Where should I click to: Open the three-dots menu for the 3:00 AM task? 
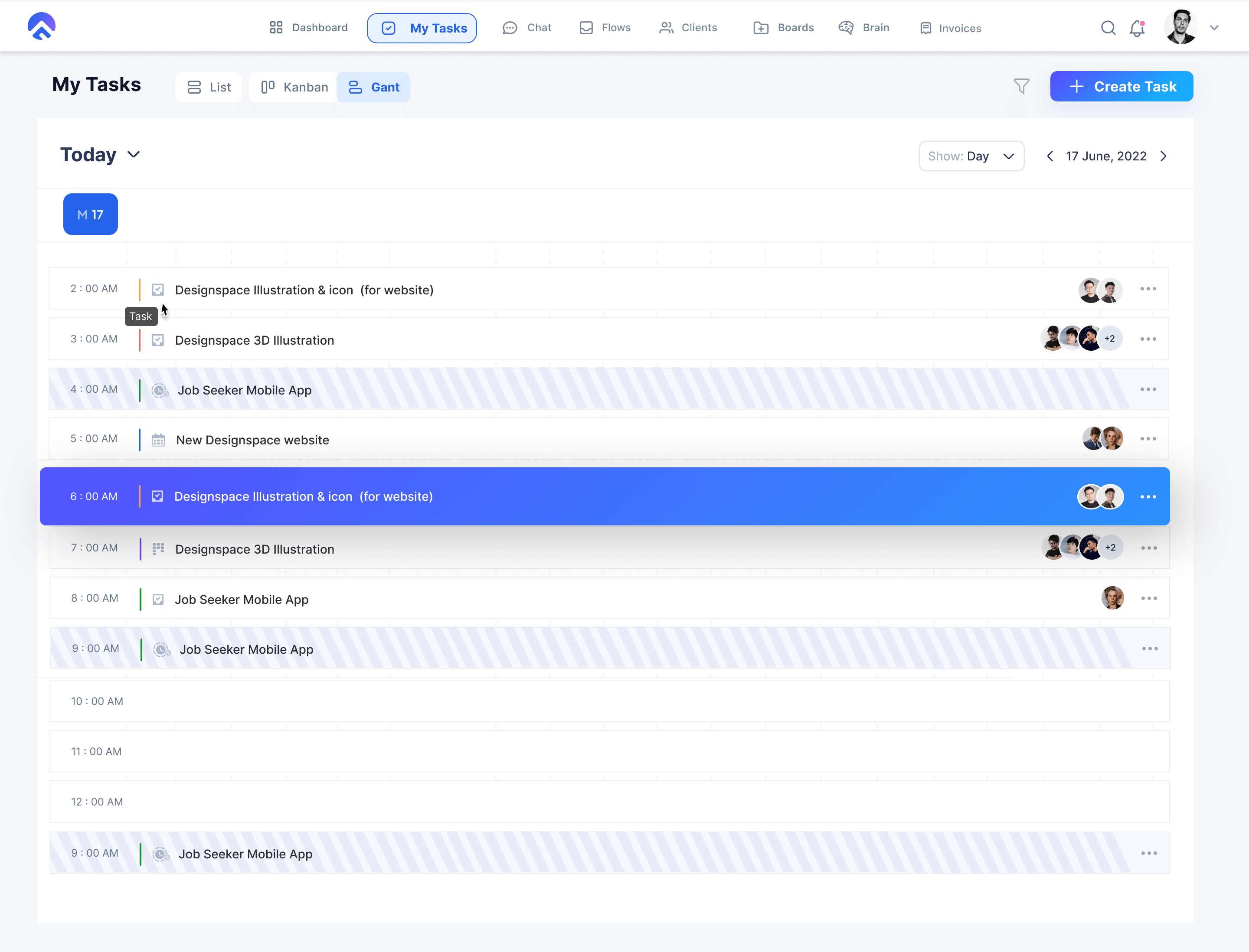[1148, 339]
